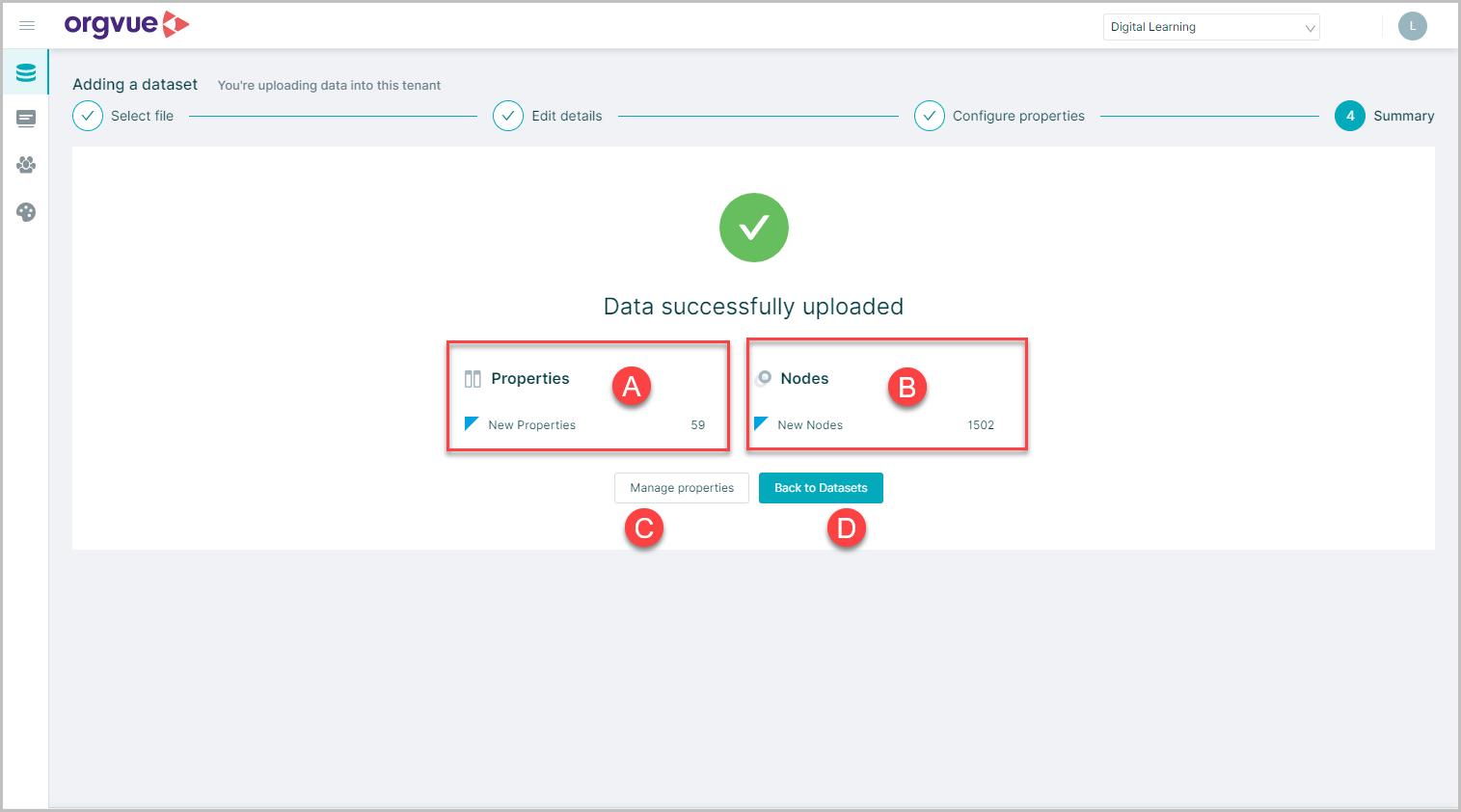Click the blue flag beside New Properties
This screenshot has height=812, width=1461.
[472, 423]
